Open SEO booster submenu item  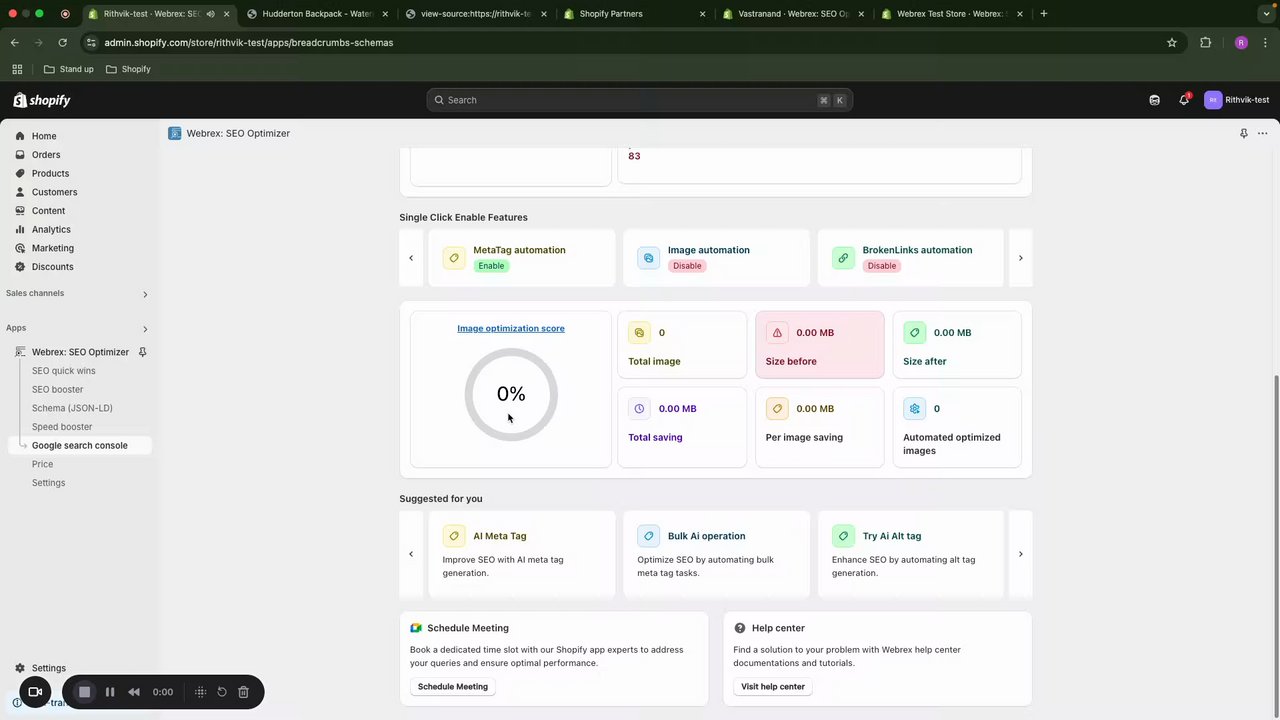57,390
